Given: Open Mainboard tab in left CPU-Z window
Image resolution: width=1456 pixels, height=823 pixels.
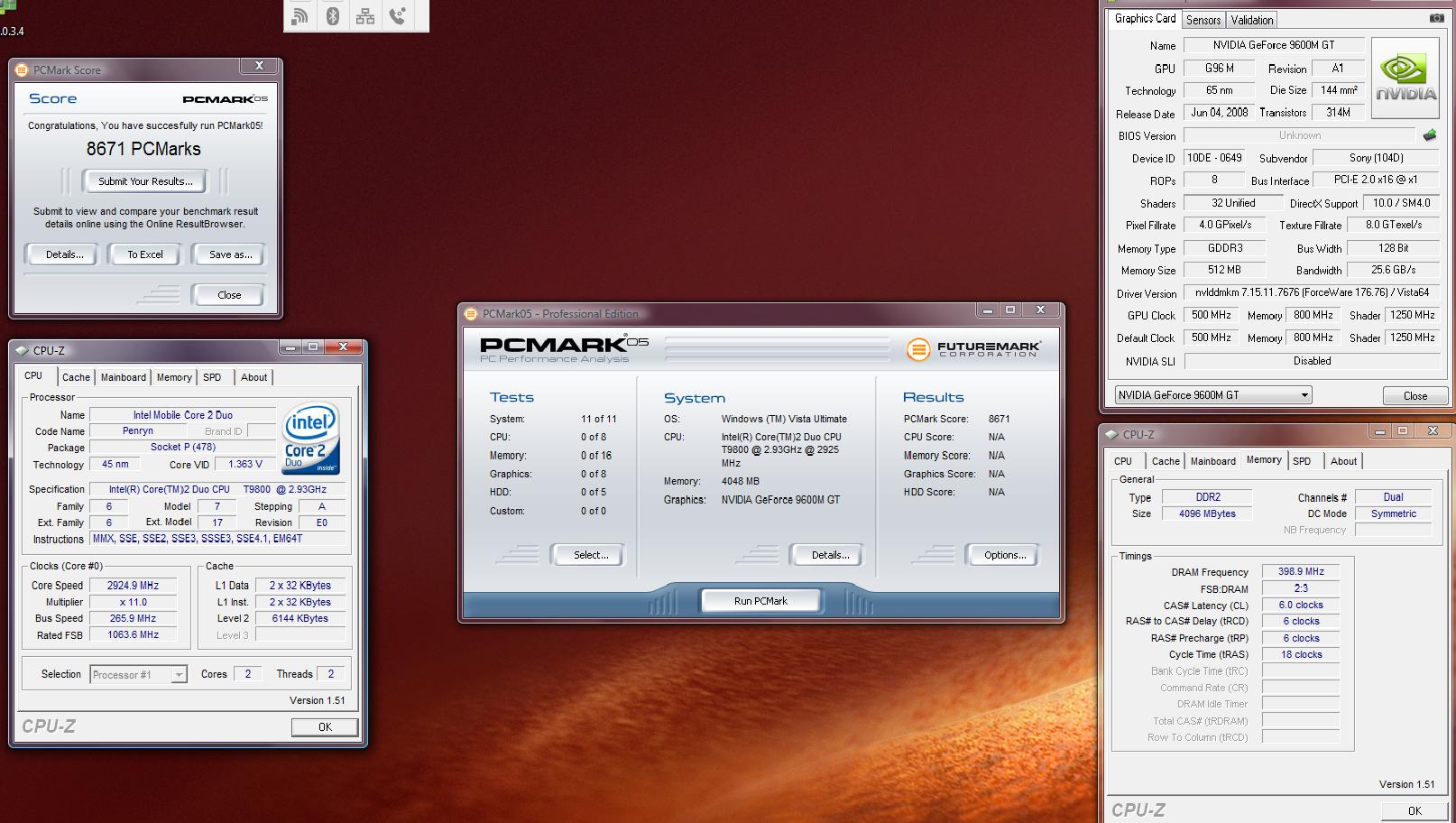Looking at the screenshot, I should (x=123, y=377).
